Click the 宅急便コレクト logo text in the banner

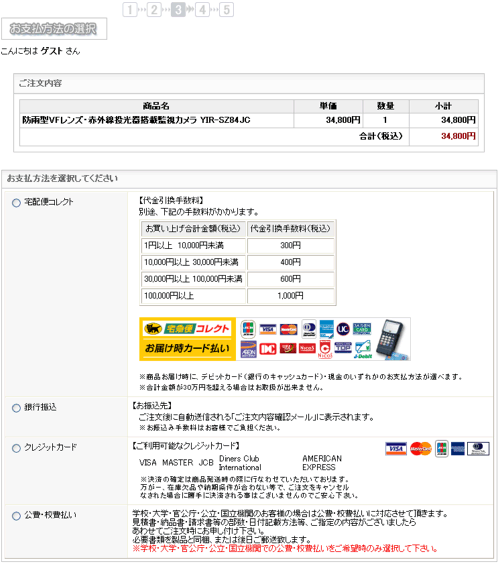(197, 328)
